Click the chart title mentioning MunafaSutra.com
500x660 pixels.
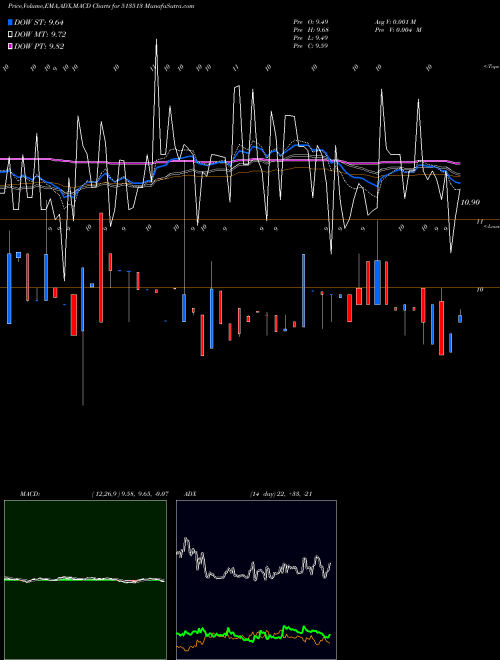tap(101, 6)
